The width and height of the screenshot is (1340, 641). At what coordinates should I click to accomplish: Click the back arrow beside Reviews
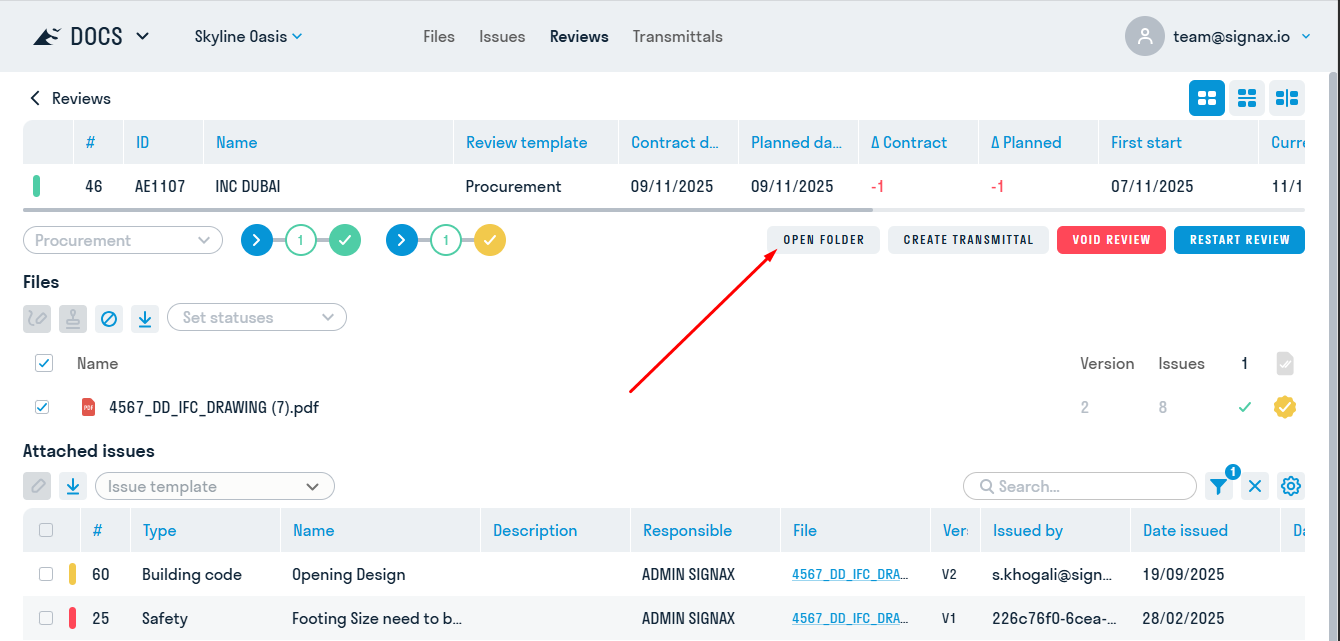[35, 98]
